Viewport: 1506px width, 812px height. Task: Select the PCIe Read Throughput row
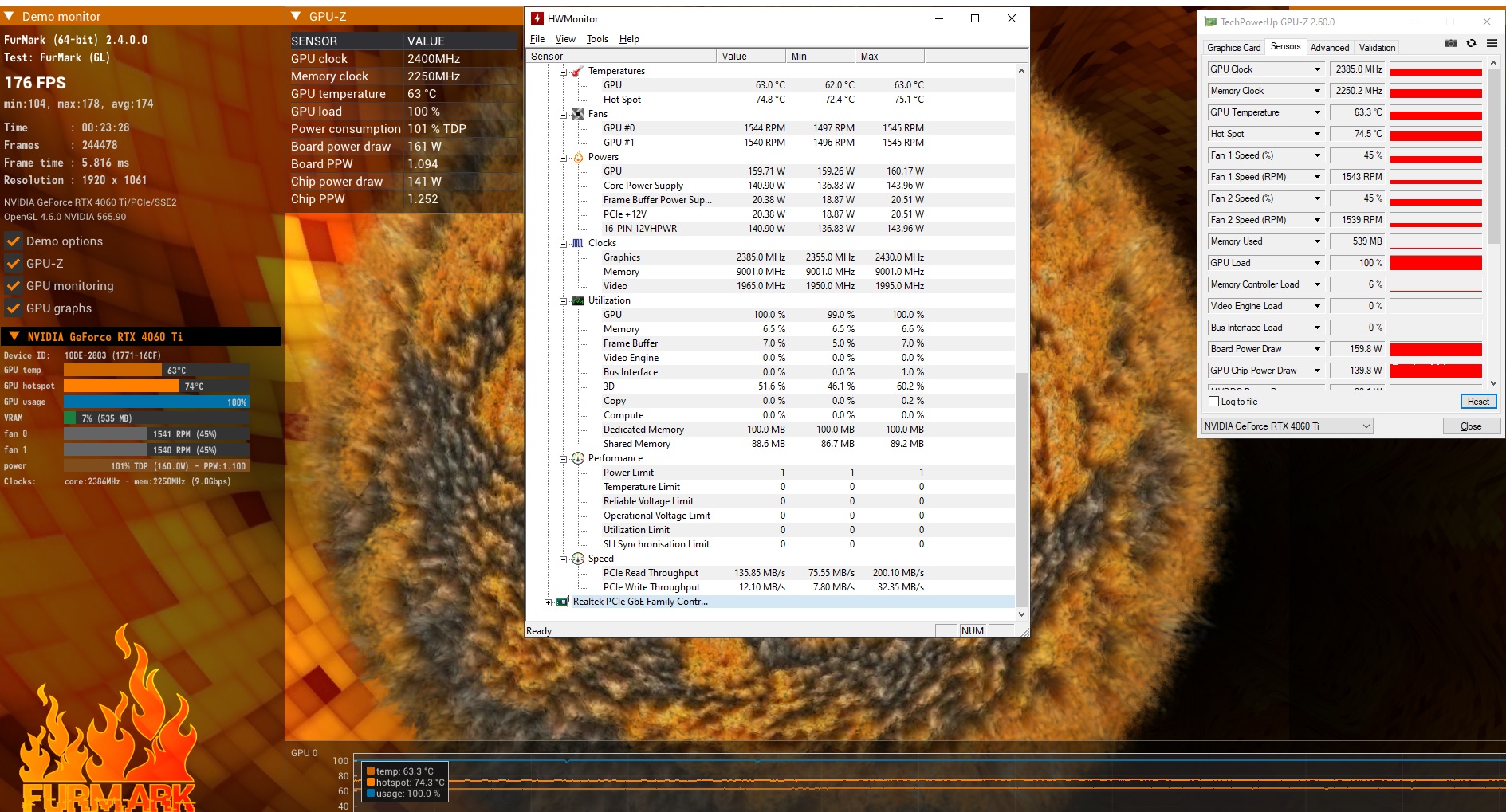click(772, 573)
